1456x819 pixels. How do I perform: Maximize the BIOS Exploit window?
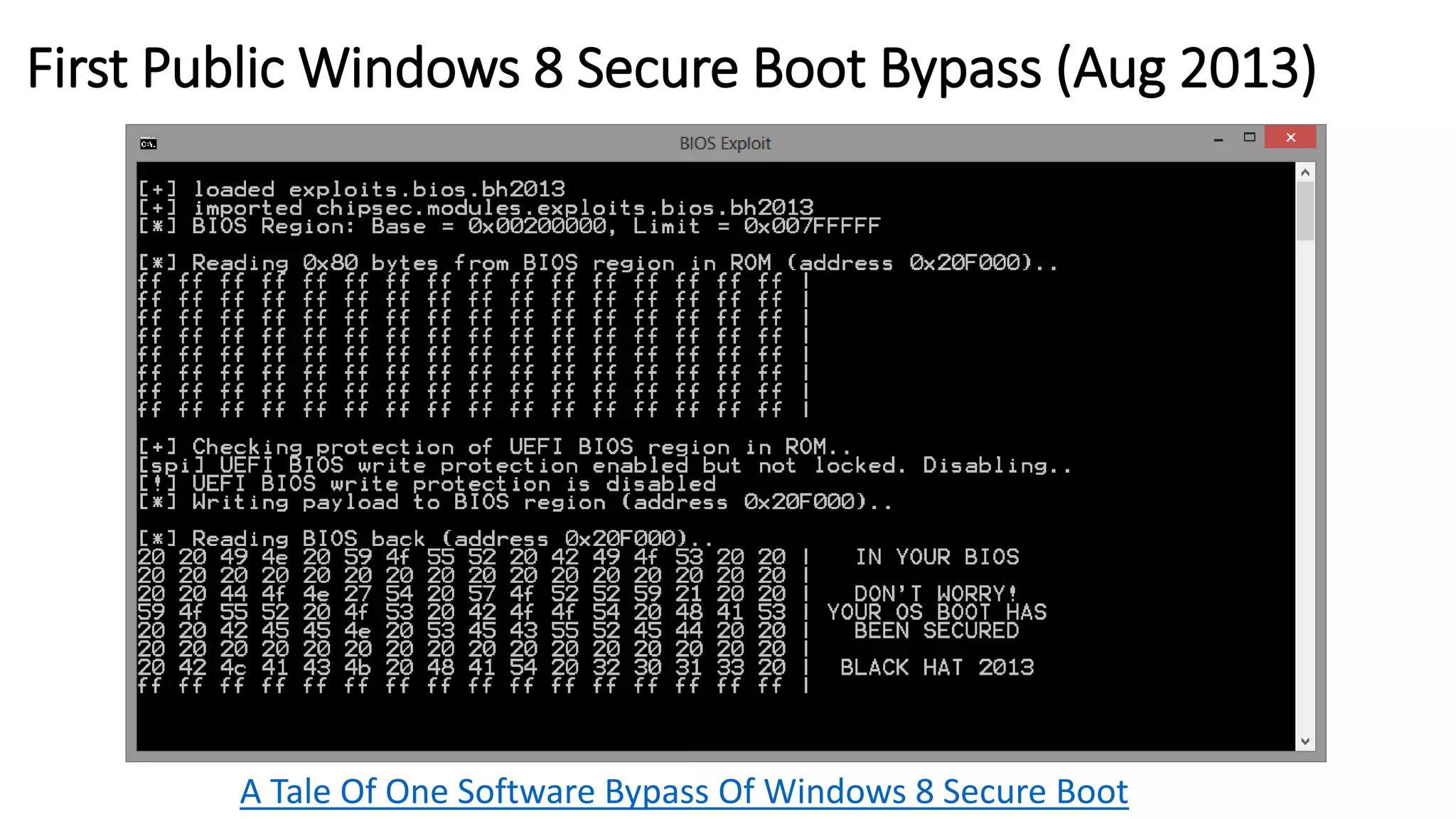click(1249, 137)
